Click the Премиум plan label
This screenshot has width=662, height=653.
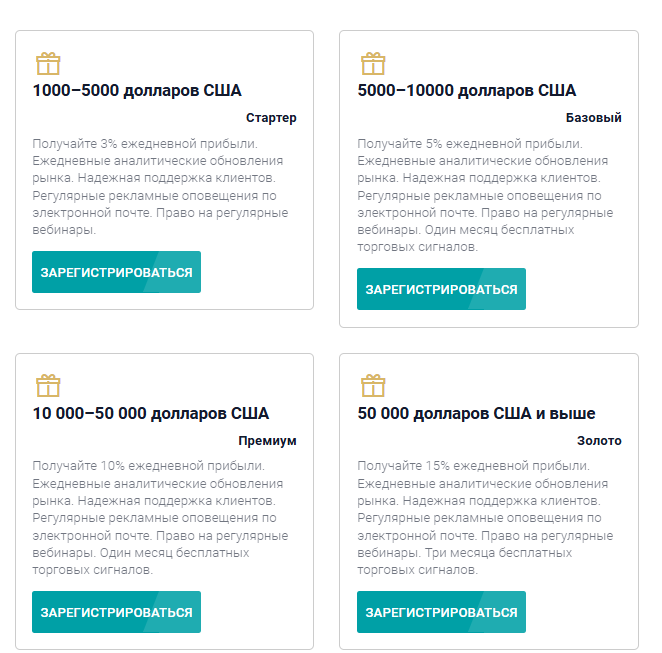pos(267,441)
